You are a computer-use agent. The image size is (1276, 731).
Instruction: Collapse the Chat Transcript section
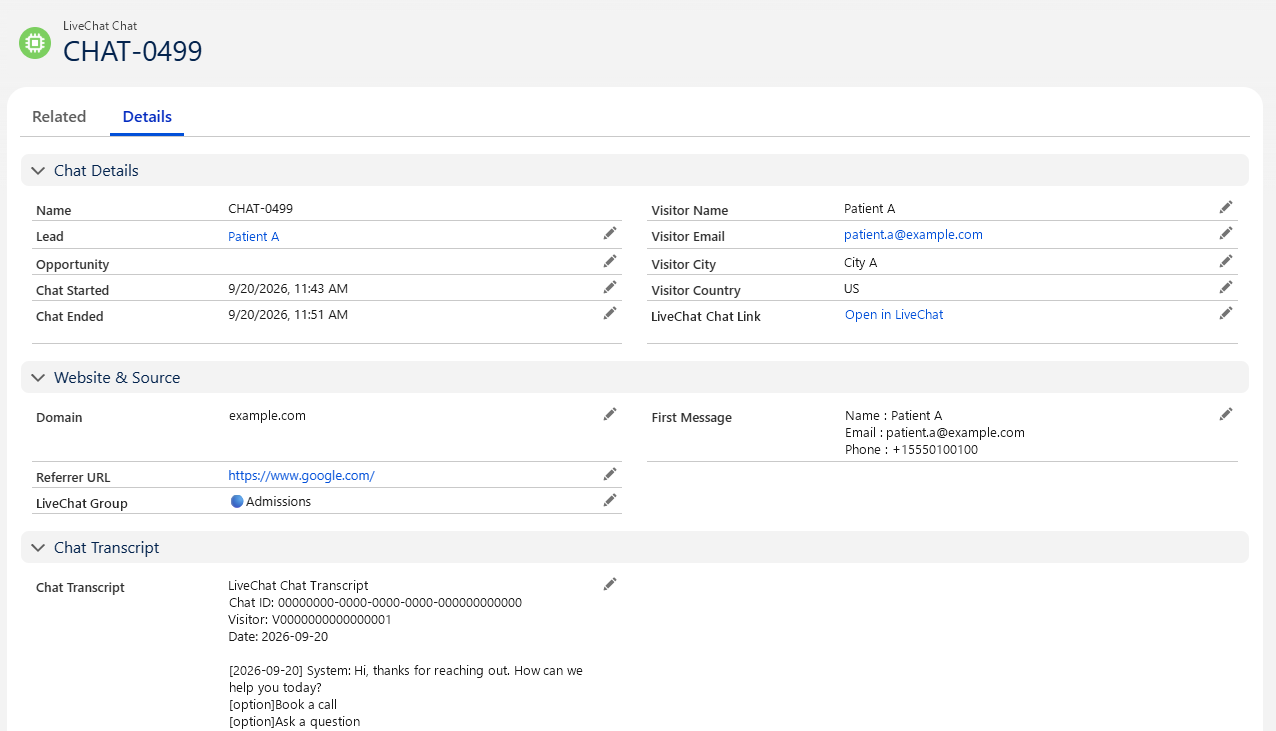coord(38,548)
